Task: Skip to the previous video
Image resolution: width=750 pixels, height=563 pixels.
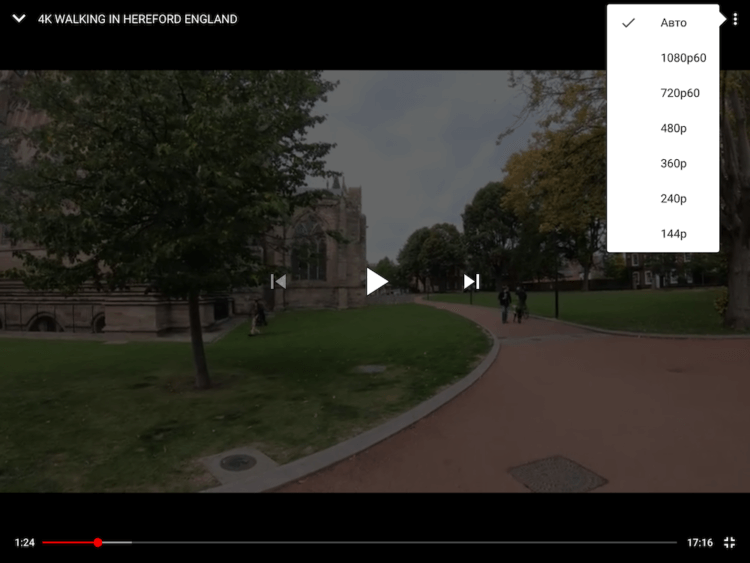Action: (278, 282)
